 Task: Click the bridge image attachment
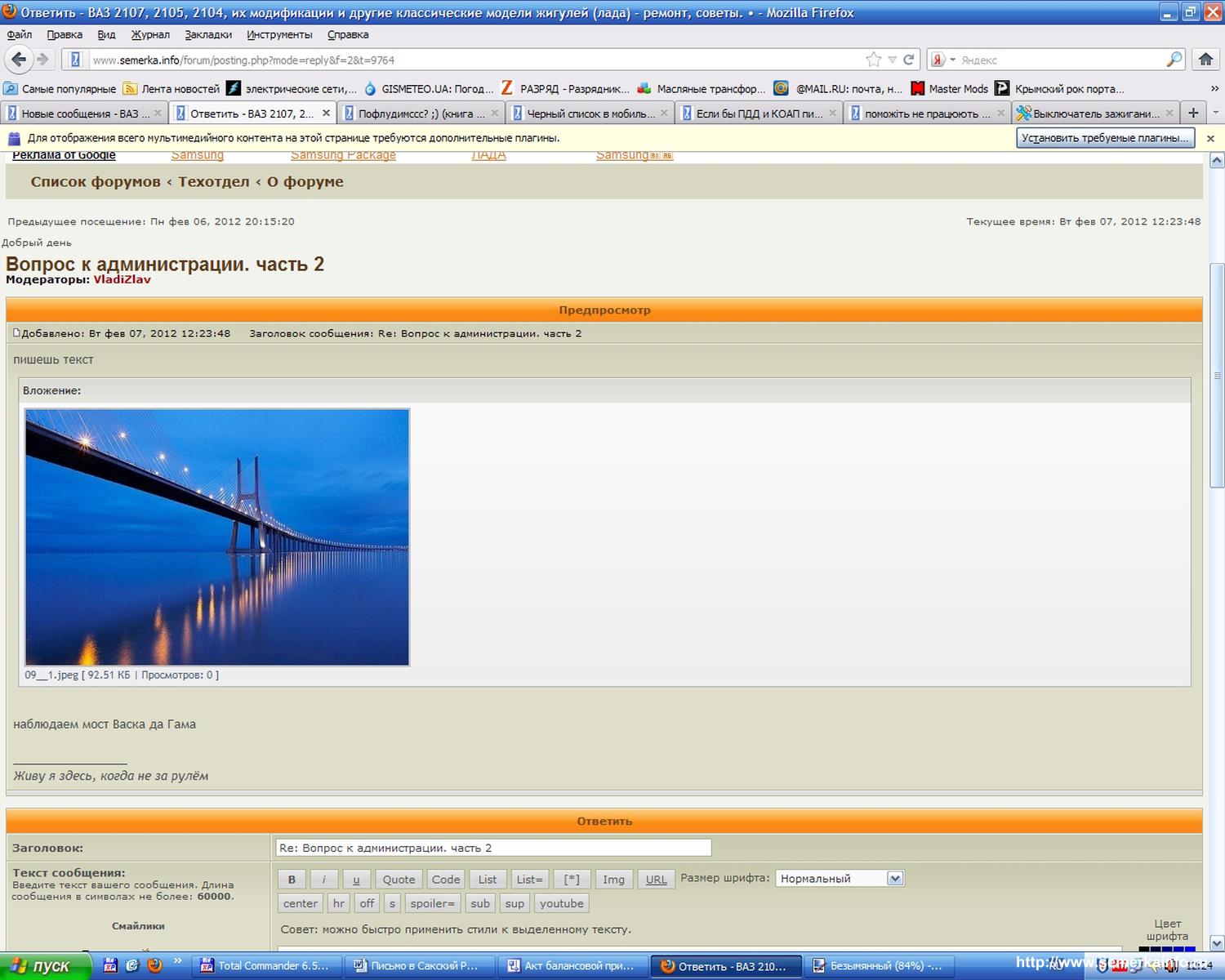[x=217, y=537]
